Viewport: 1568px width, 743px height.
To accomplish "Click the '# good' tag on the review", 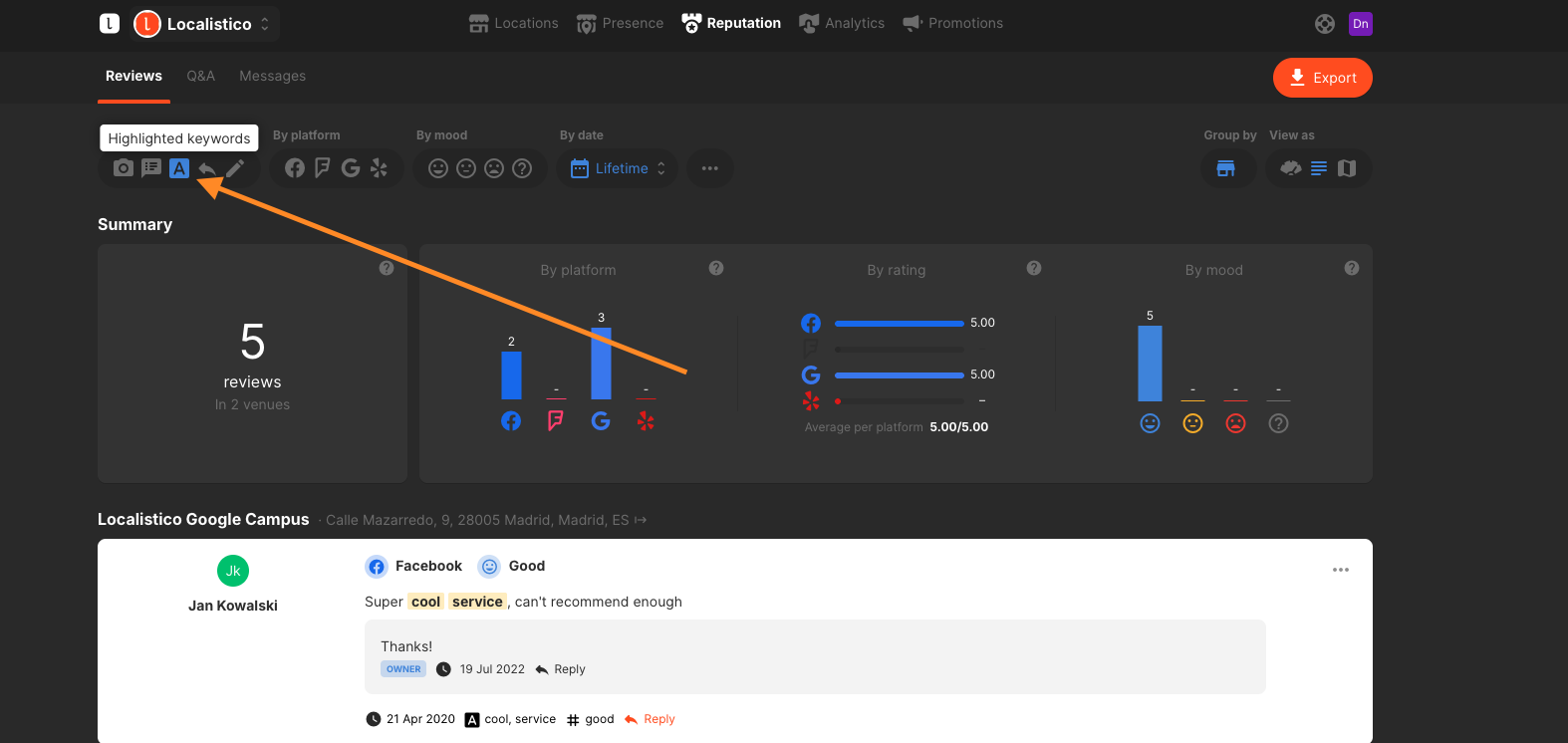I will [x=590, y=719].
